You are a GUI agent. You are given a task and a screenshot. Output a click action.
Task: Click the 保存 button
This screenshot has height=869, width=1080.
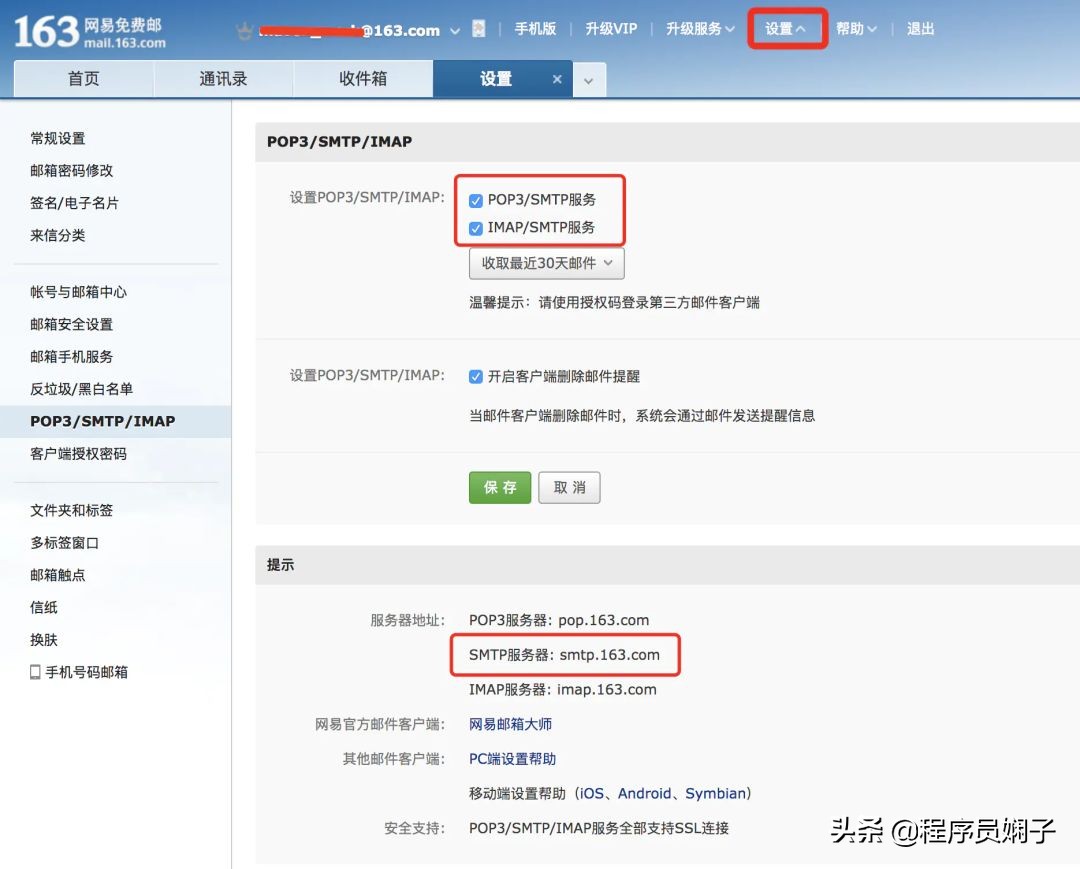pos(499,488)
